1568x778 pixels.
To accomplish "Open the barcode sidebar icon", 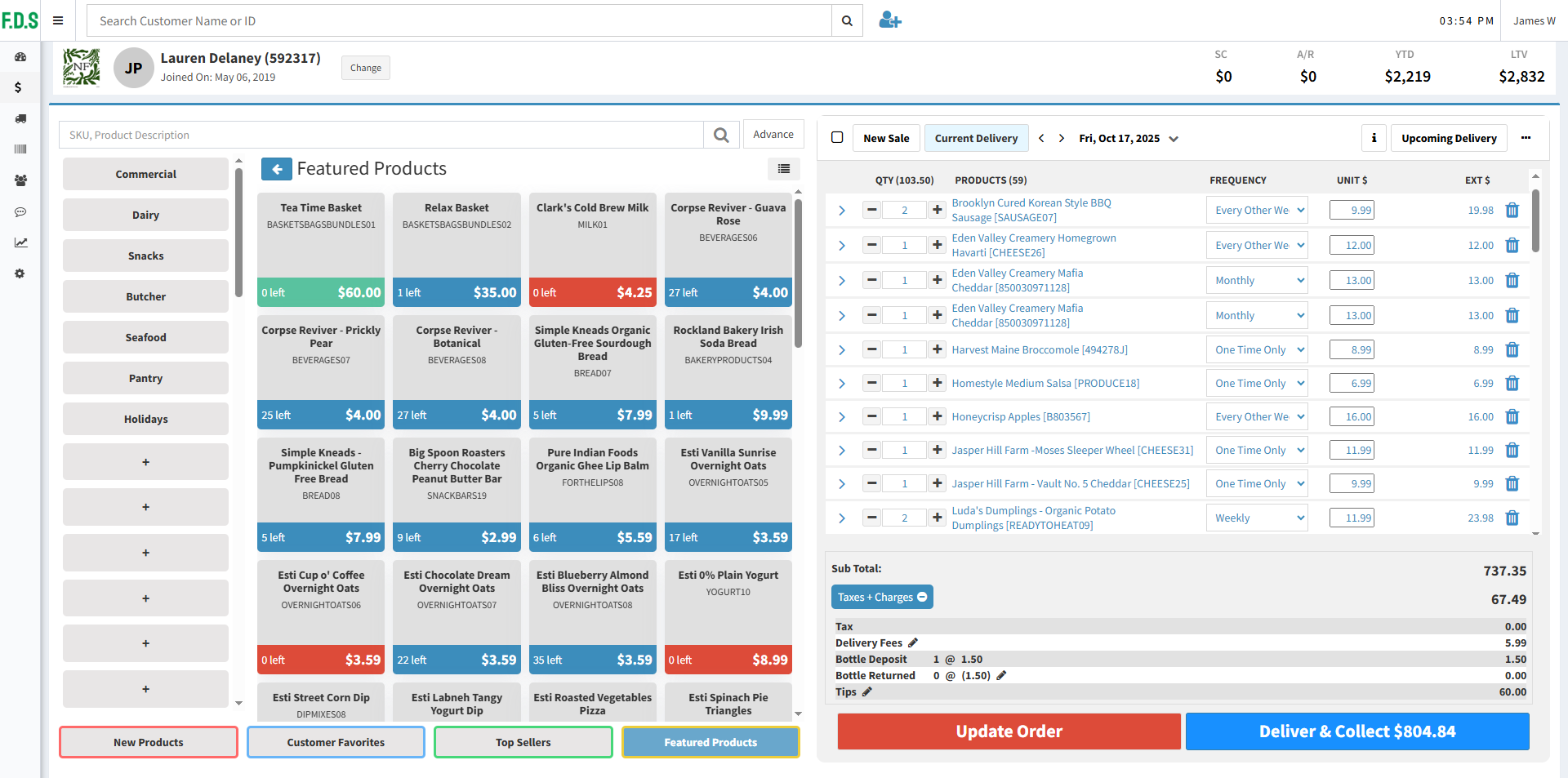I will 20,149.
